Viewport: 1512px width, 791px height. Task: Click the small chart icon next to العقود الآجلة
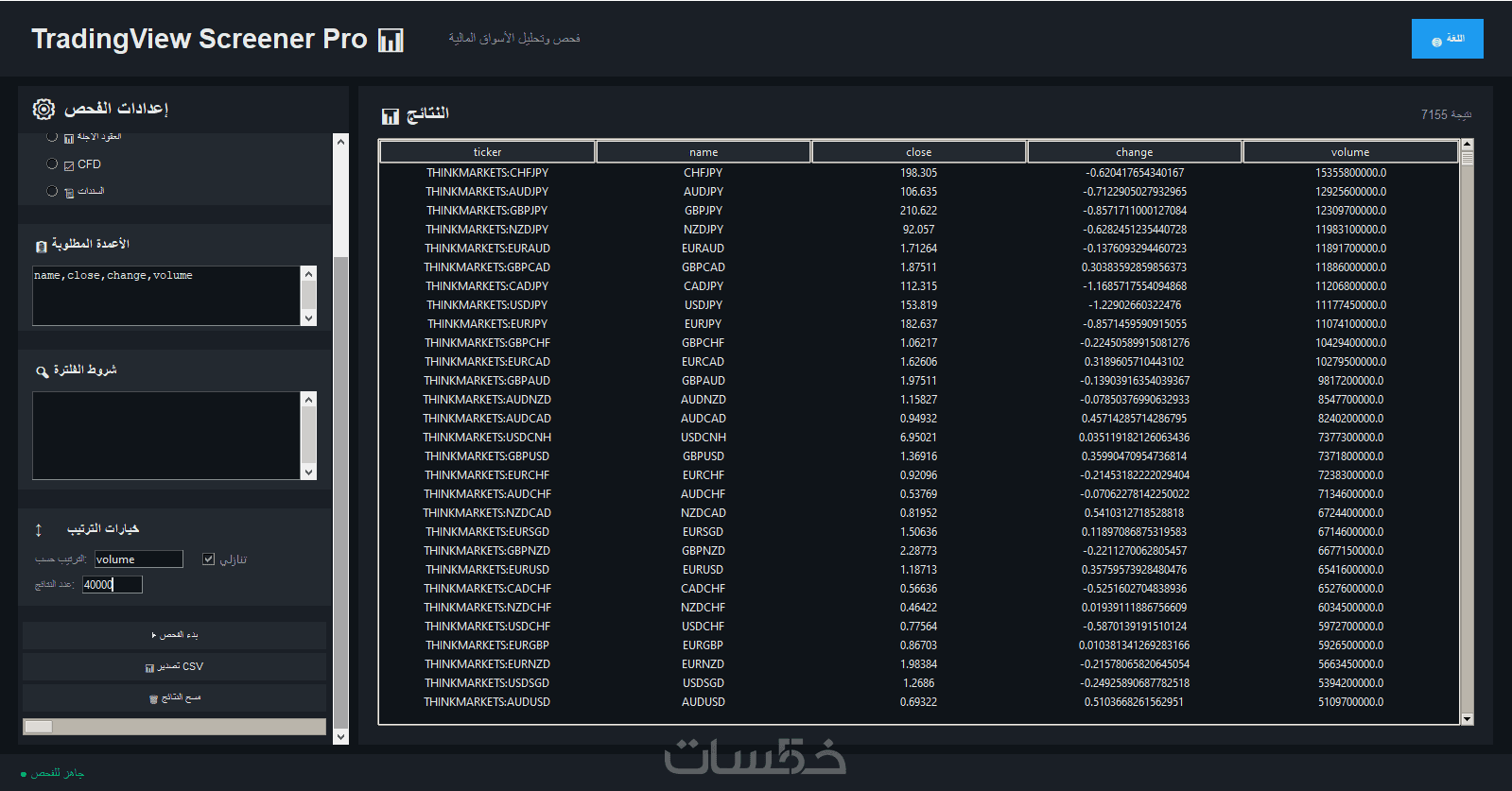tap(69, 138)
